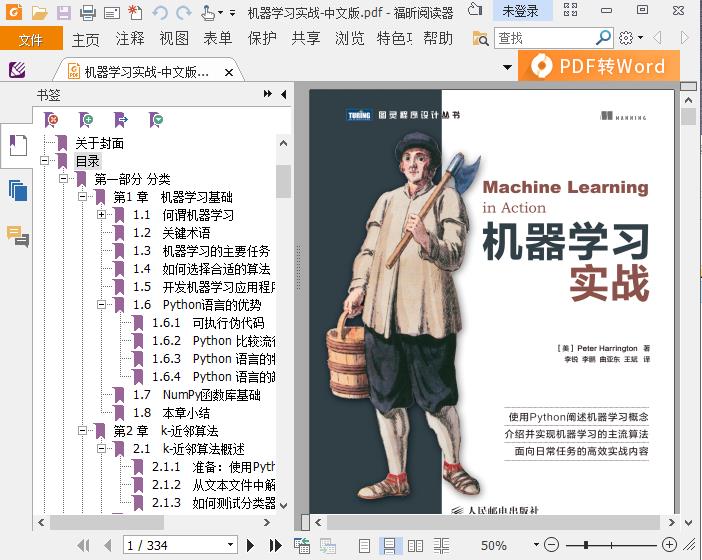
Task: Click the zoom out minus button
Action: point(552,545)
